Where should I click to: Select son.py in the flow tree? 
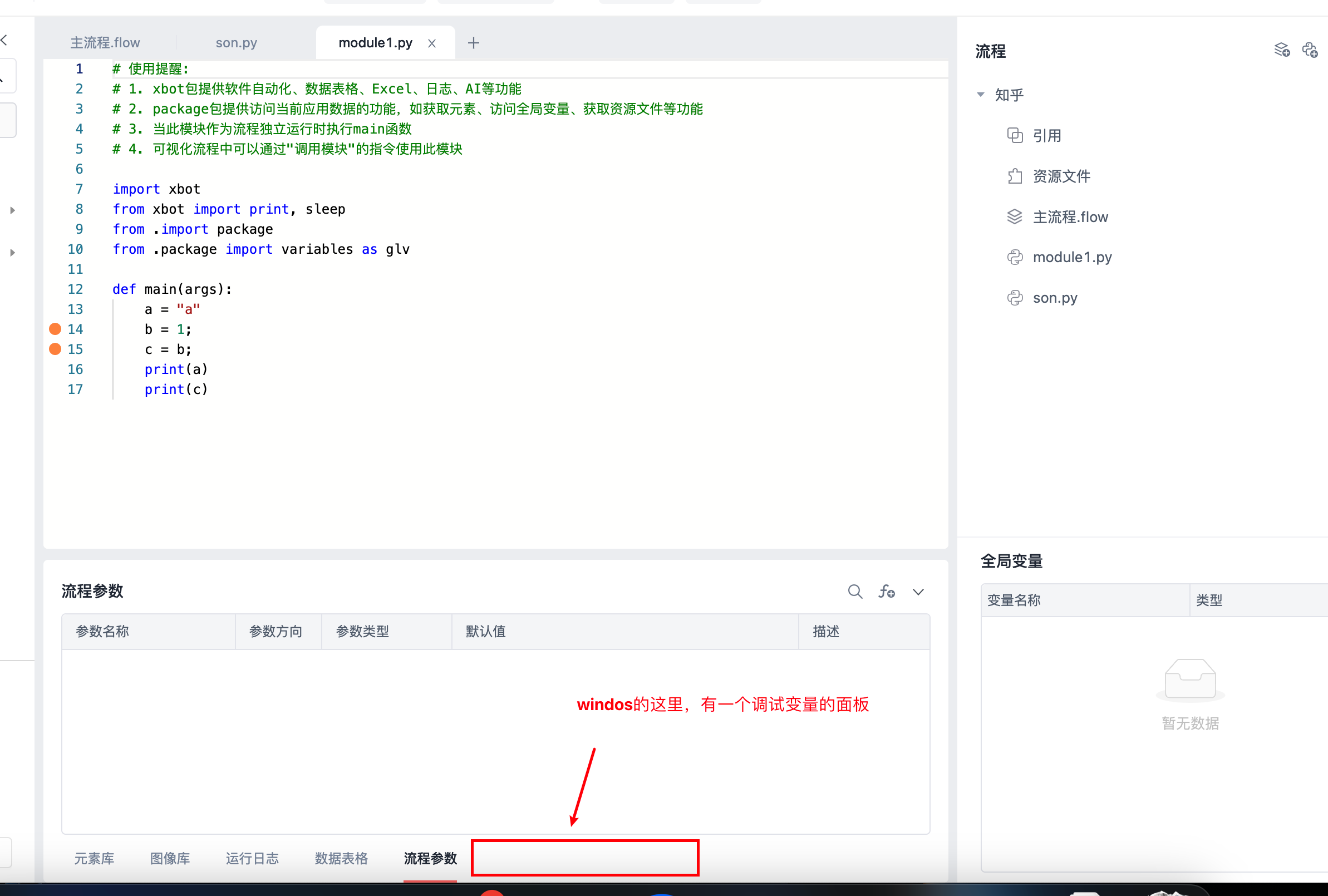coord(1054,298)
